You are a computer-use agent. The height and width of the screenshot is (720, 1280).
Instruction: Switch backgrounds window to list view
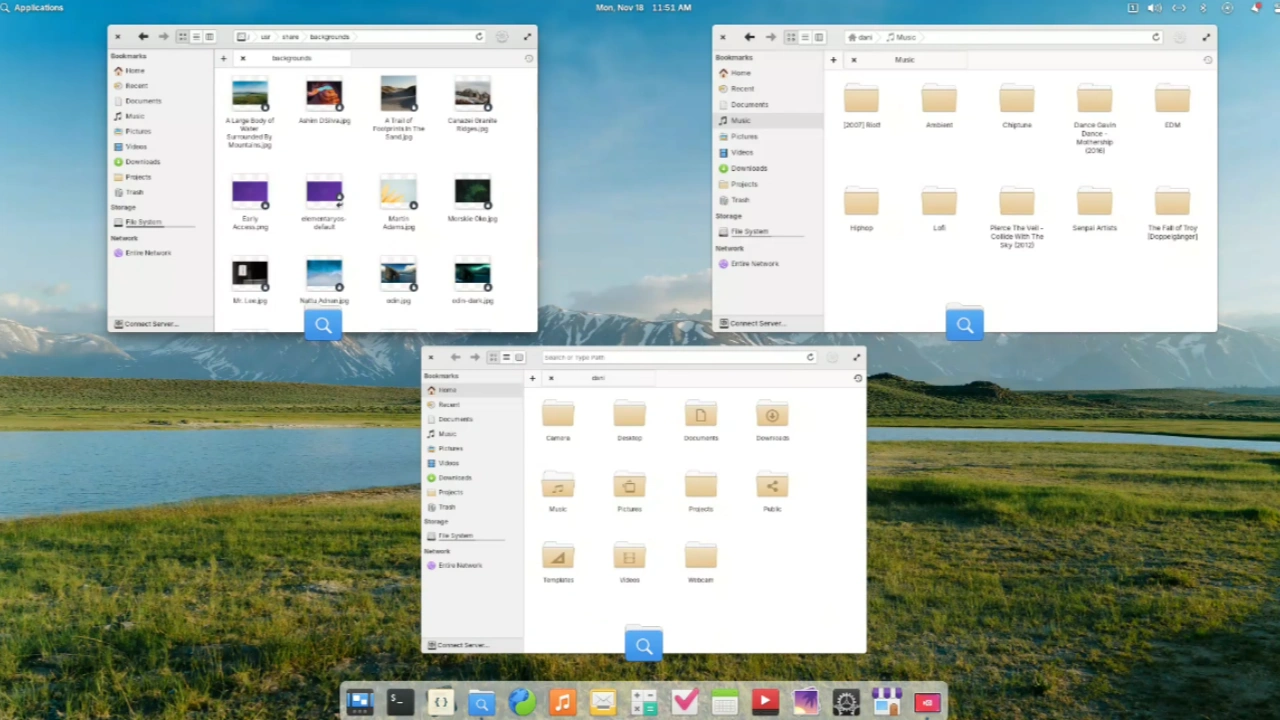click(x=196, y=37)
